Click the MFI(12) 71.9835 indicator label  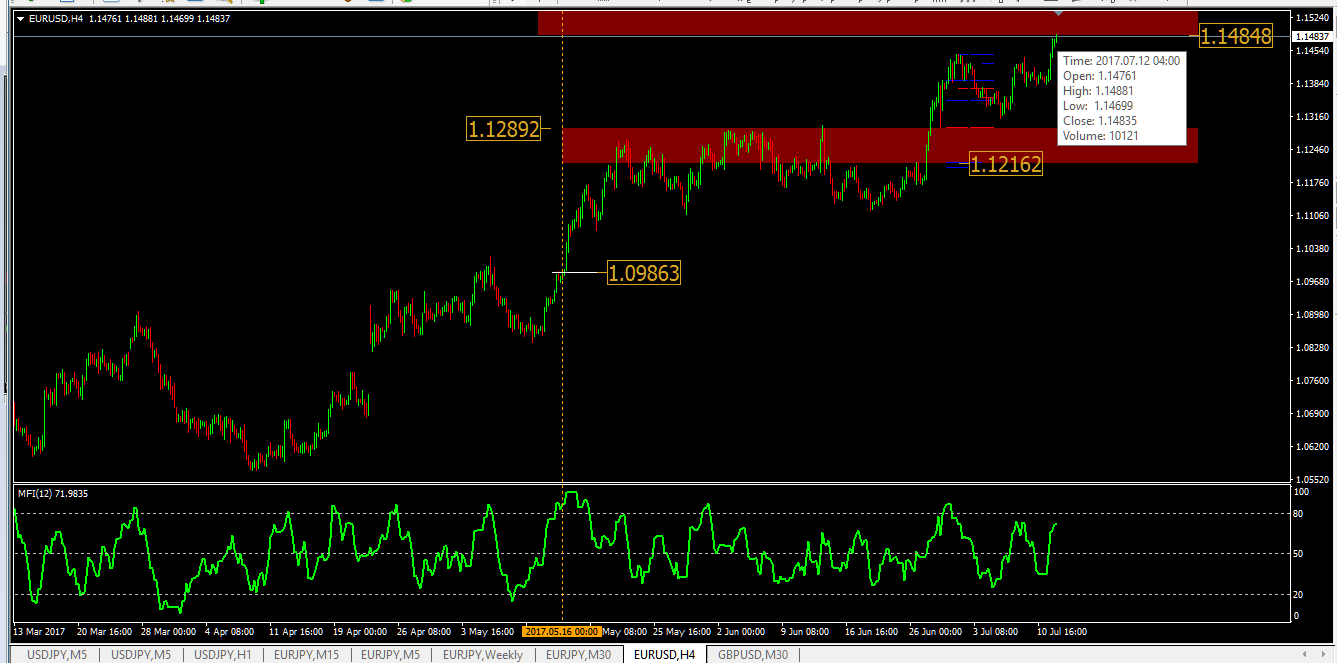coord(51,493)
